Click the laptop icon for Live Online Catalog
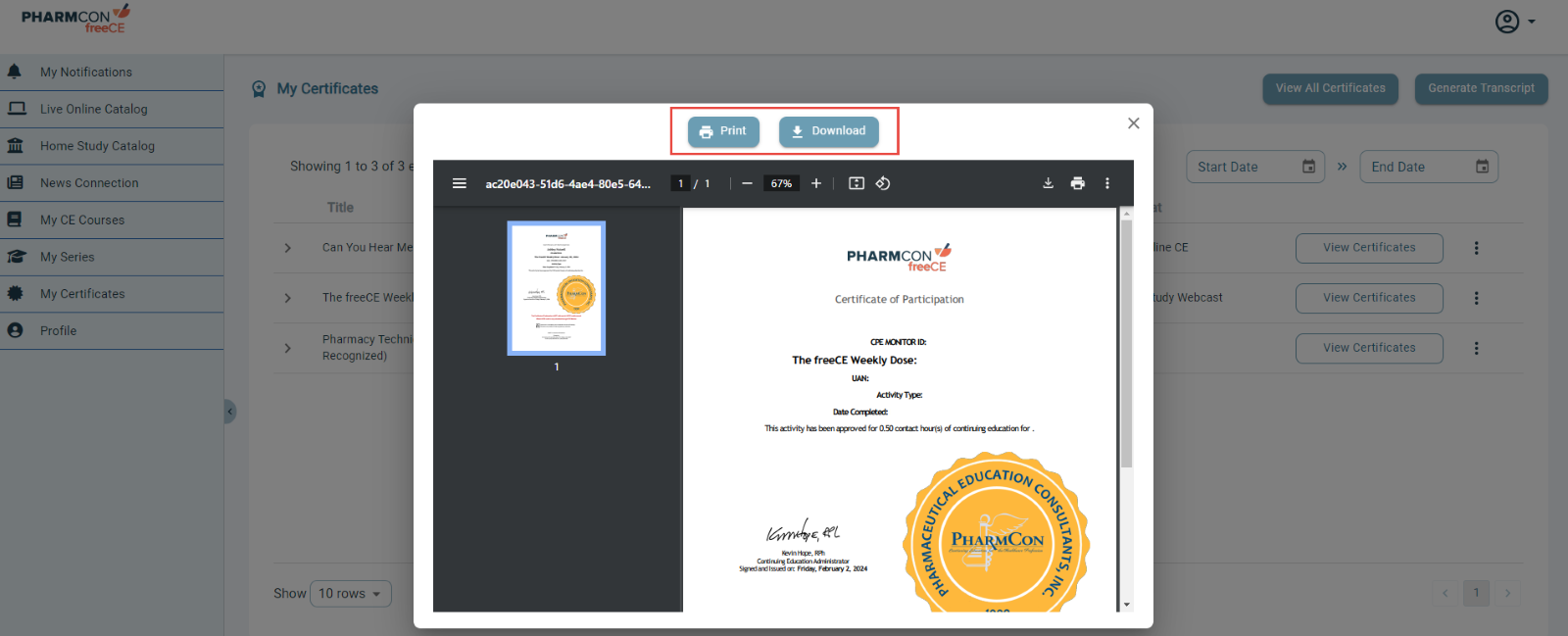 (17, 109)
